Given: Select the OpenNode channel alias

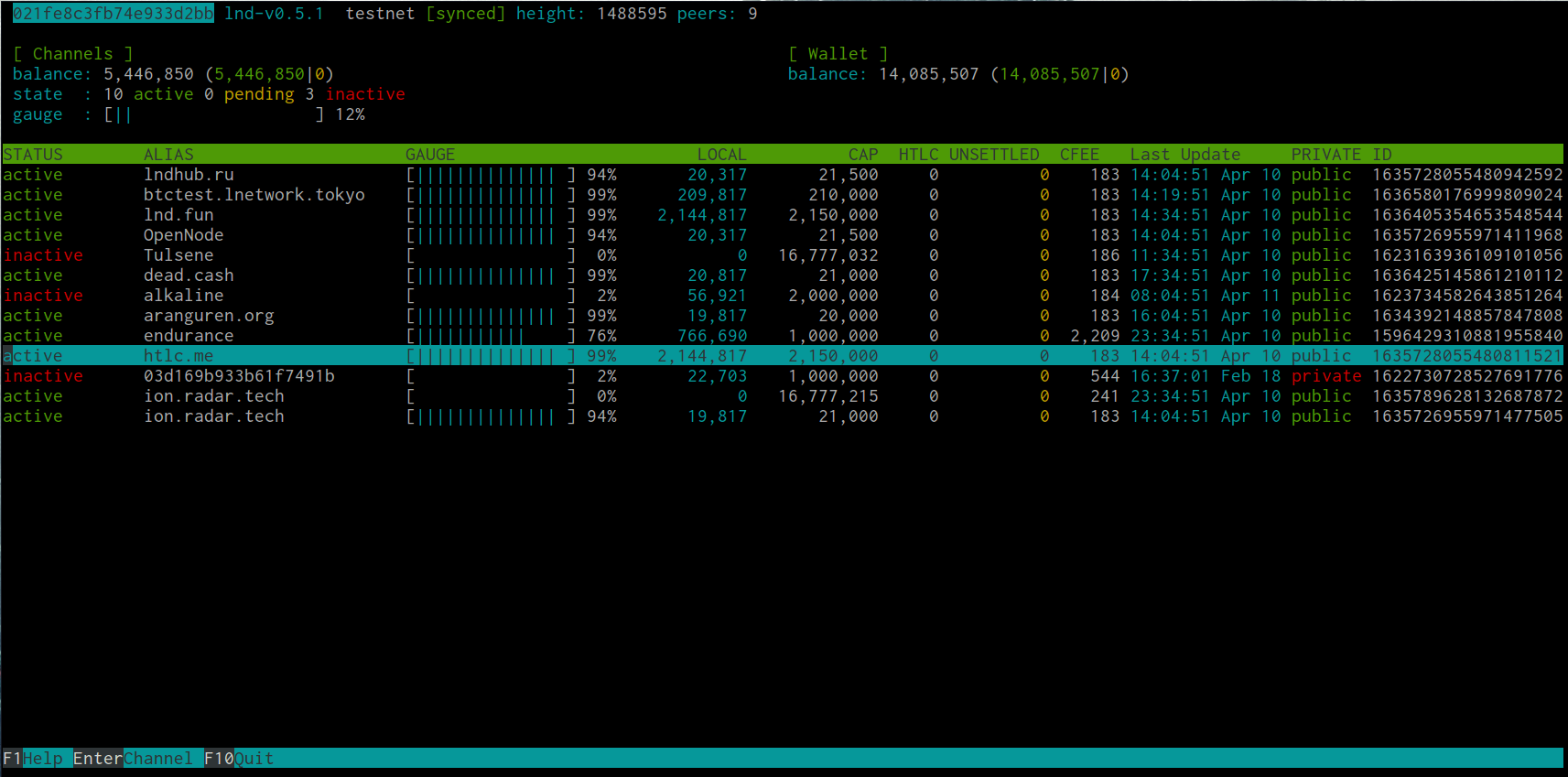Looking at the screenshot, I should point(183,235).
